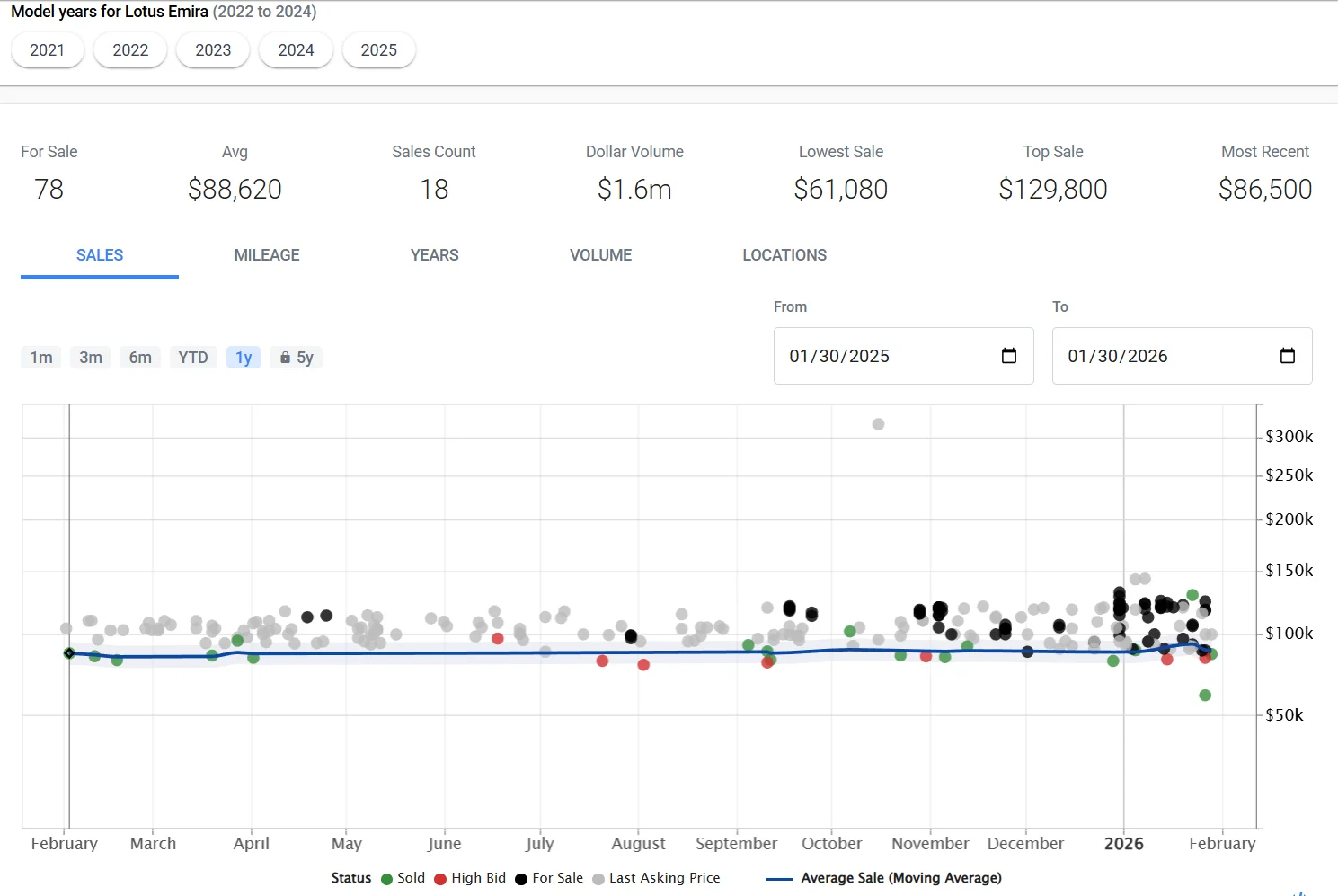The height and width of the screenshot is (896, 1338).
Task: Click the gray outlier dot above $300k
Action: click(x=878, y=424)
